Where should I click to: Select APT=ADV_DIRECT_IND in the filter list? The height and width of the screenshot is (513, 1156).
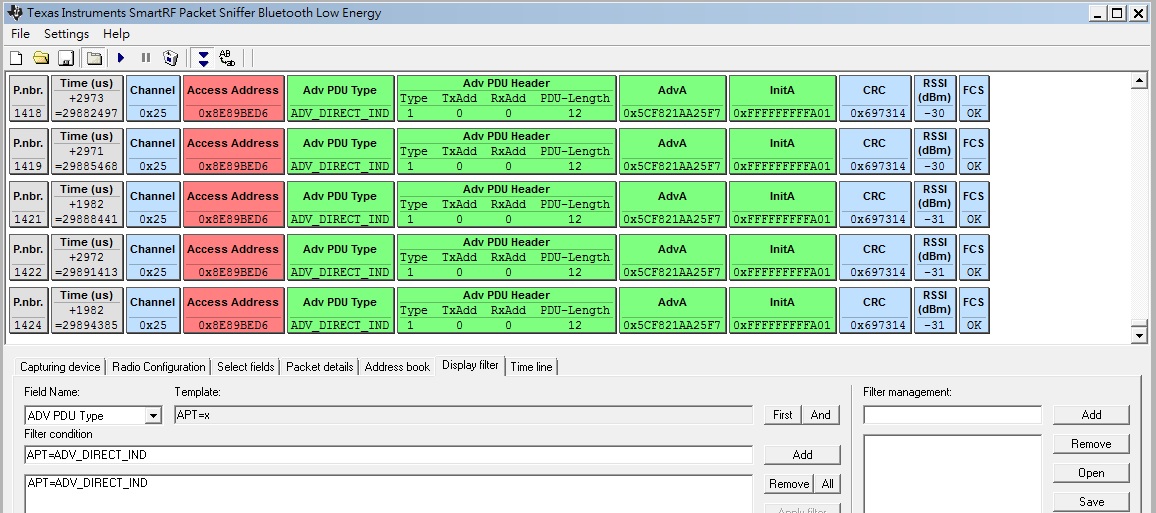(87, 484)
